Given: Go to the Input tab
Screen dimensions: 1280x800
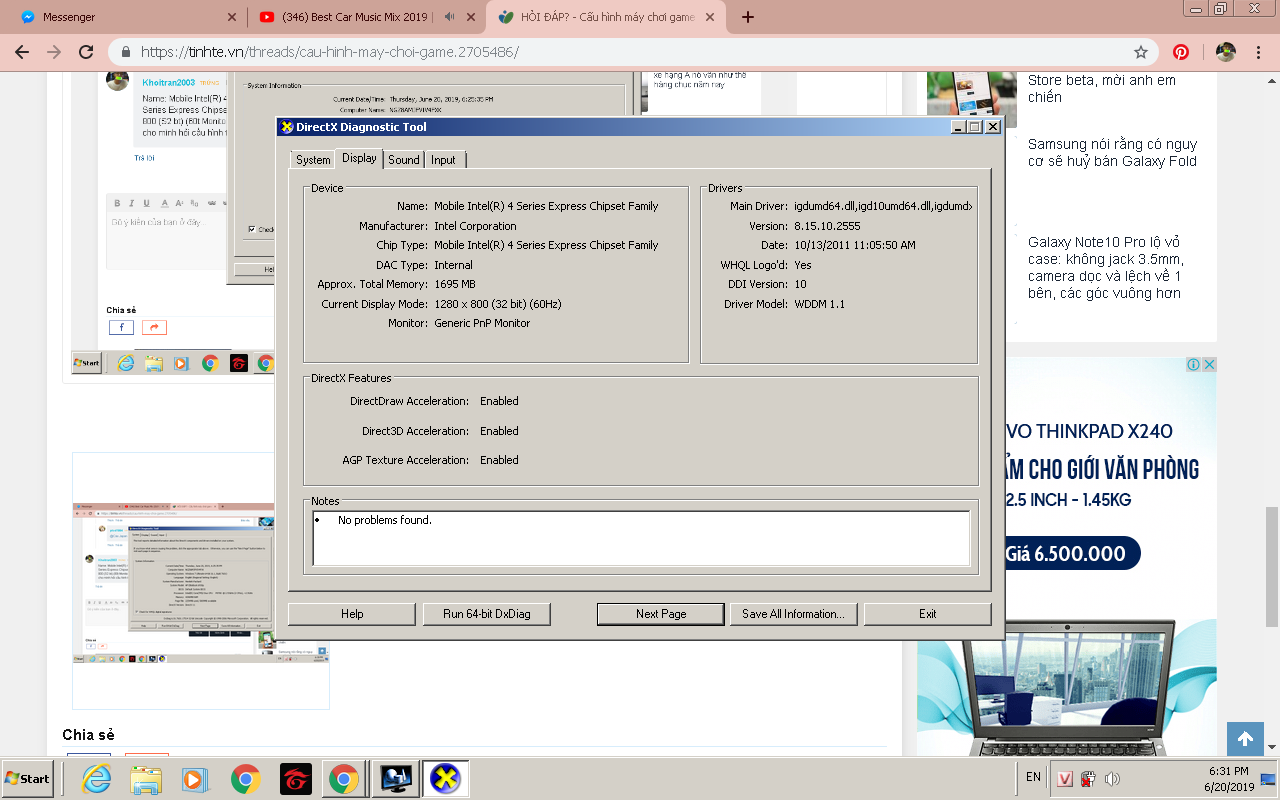Looking at the screenshot, I should (444, 160).
